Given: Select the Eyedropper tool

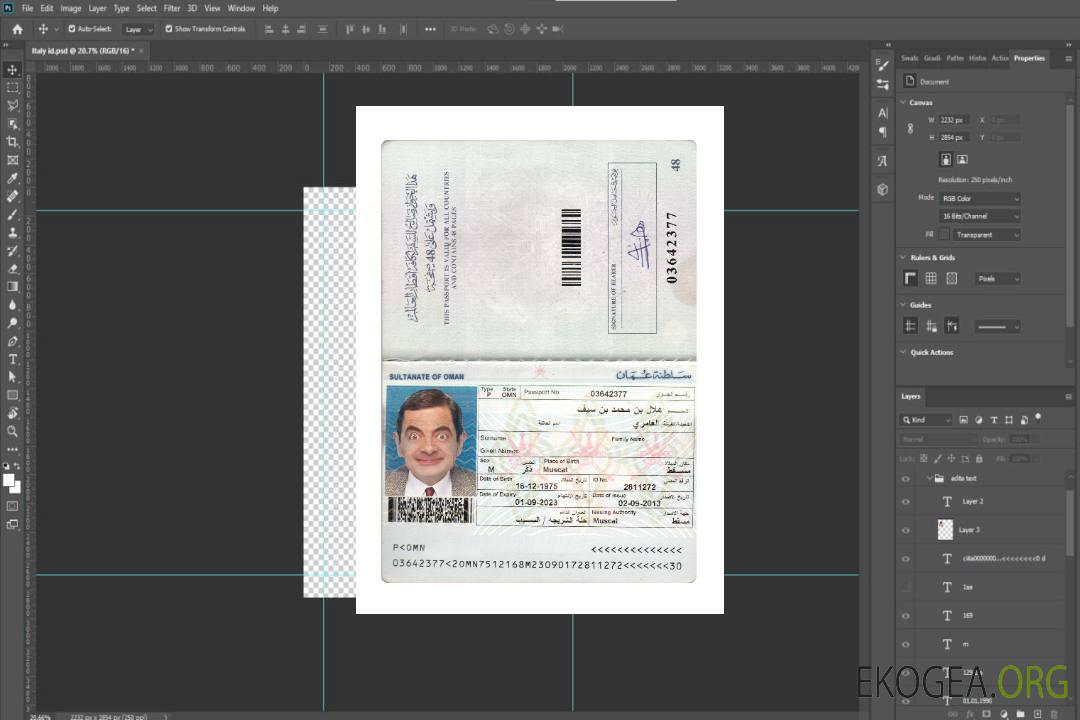Looking at the screenshot, I should [x=12, y=178].
